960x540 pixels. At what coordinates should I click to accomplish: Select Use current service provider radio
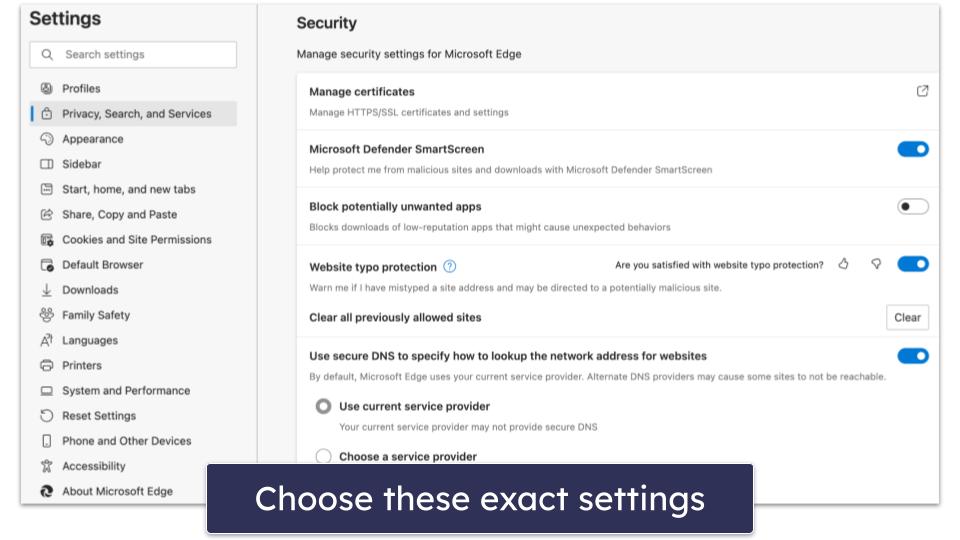click(x=323, y=406)
